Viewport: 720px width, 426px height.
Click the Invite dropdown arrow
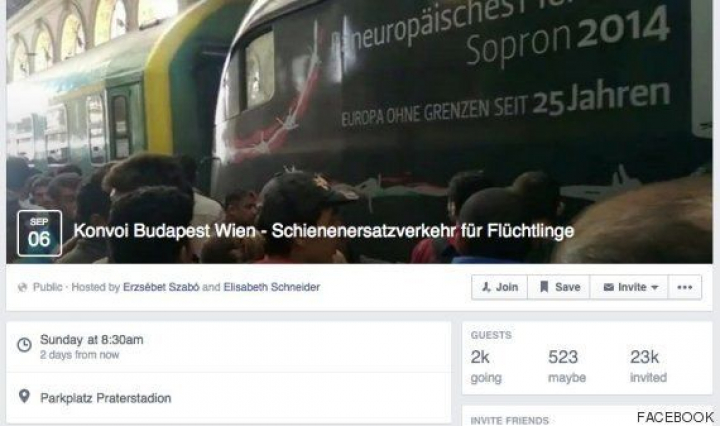[x=655, y=288]
